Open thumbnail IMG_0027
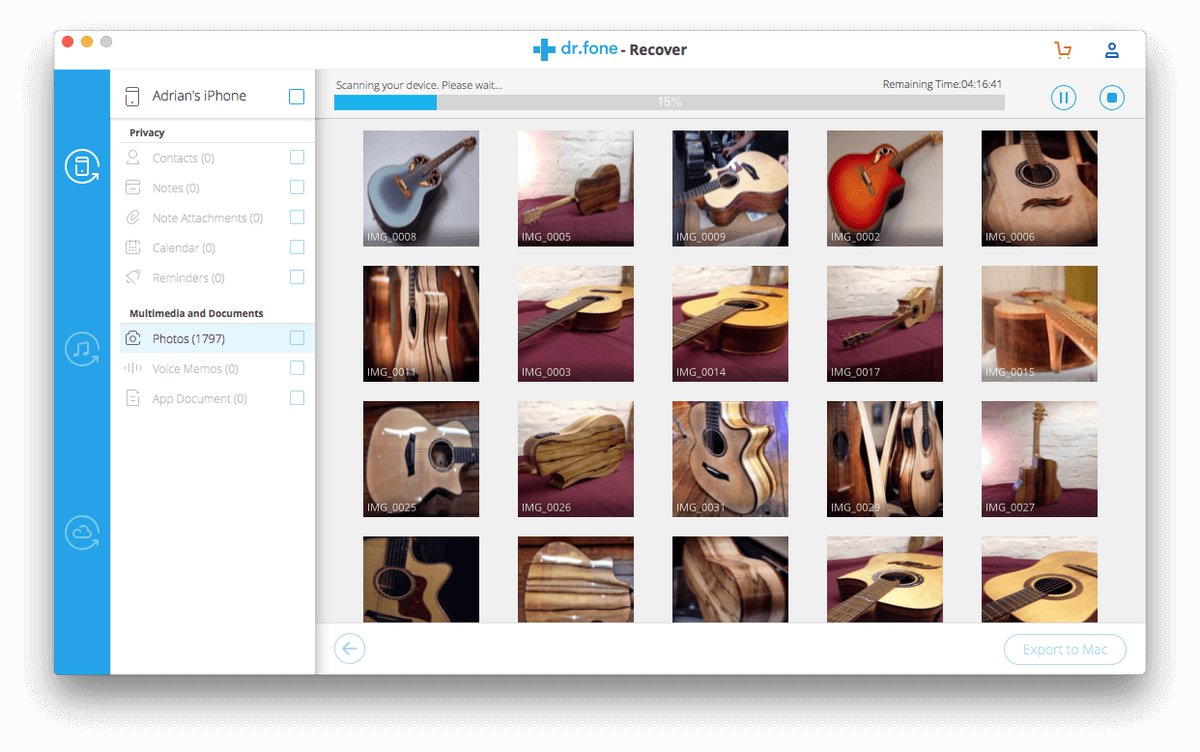1200x752 pixels. [1040, 459]
